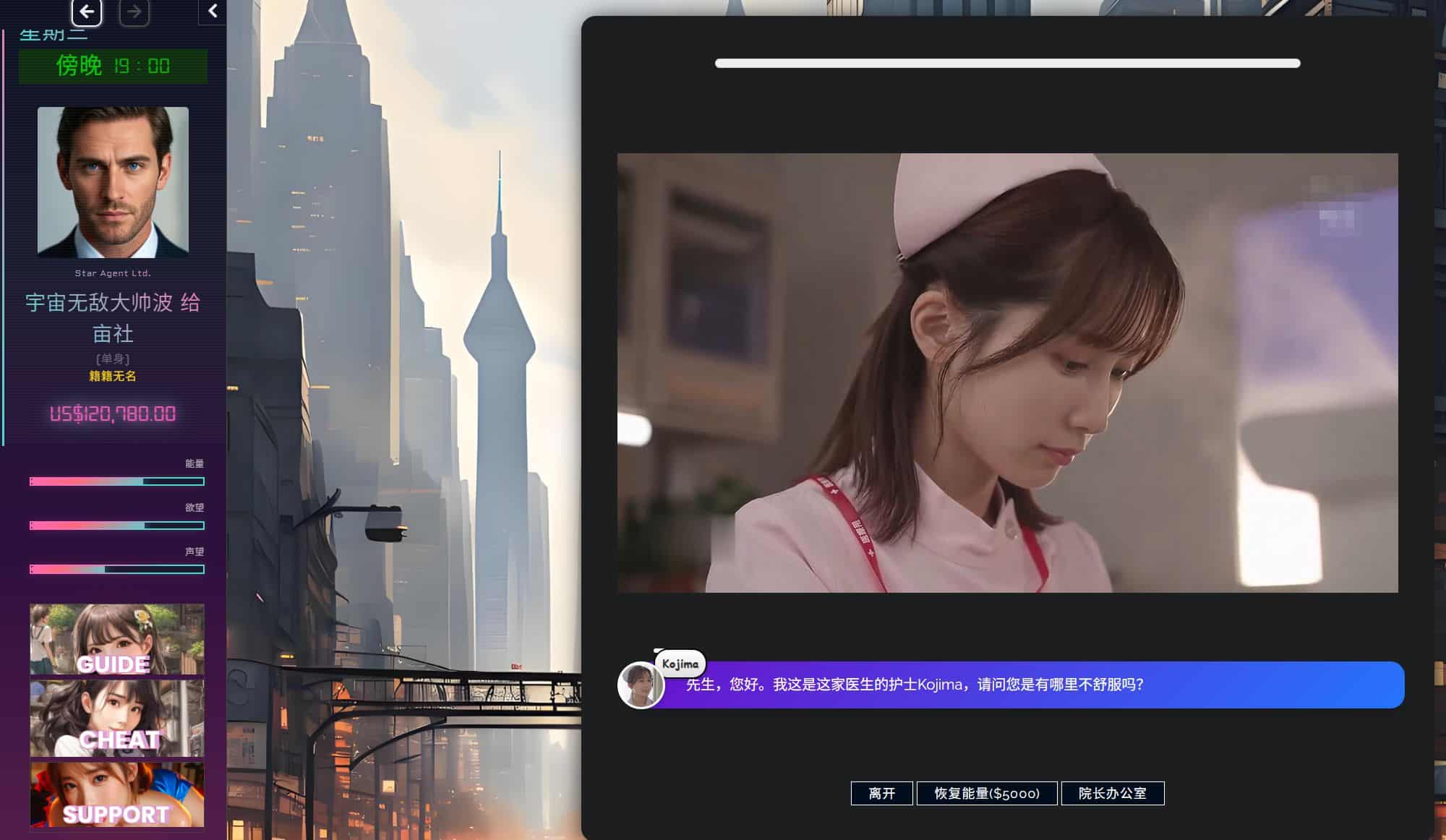Click the 能量 energy bar

tap(116, 479)
